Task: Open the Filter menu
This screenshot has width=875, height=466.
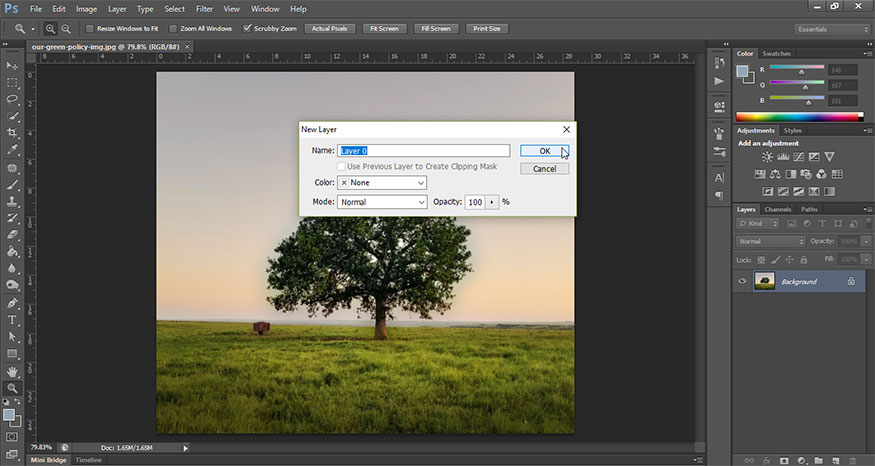Action: pyautogui.click(x=204, y=8)
